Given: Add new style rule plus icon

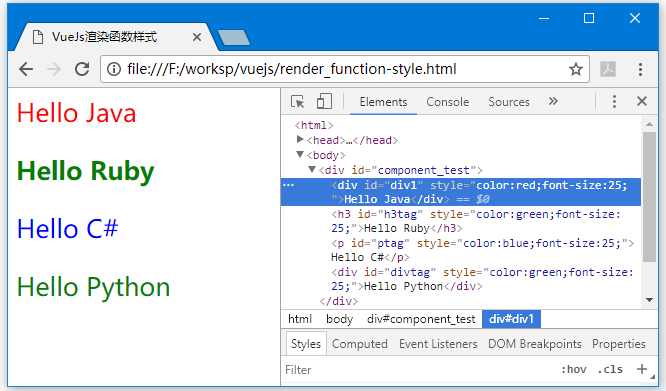Looking at the screenshot, I should [x=642, y=369].
